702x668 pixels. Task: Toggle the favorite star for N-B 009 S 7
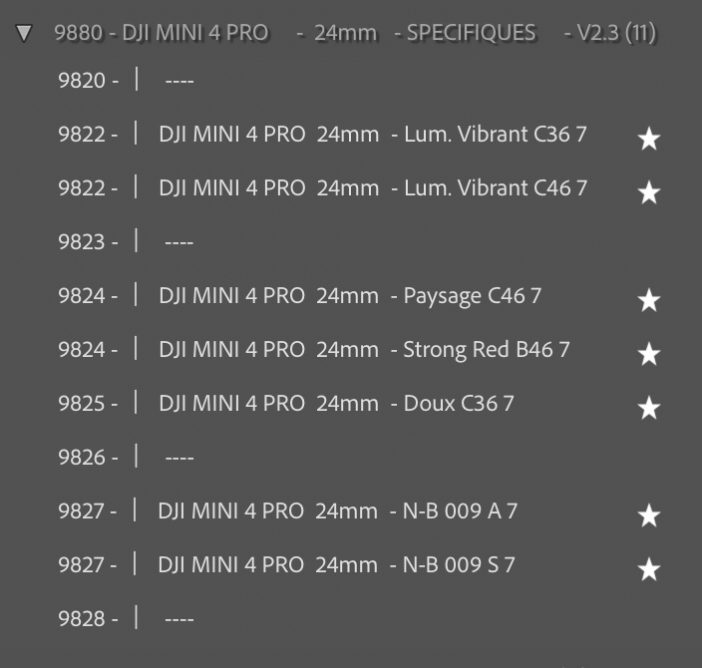coord(649,569)
